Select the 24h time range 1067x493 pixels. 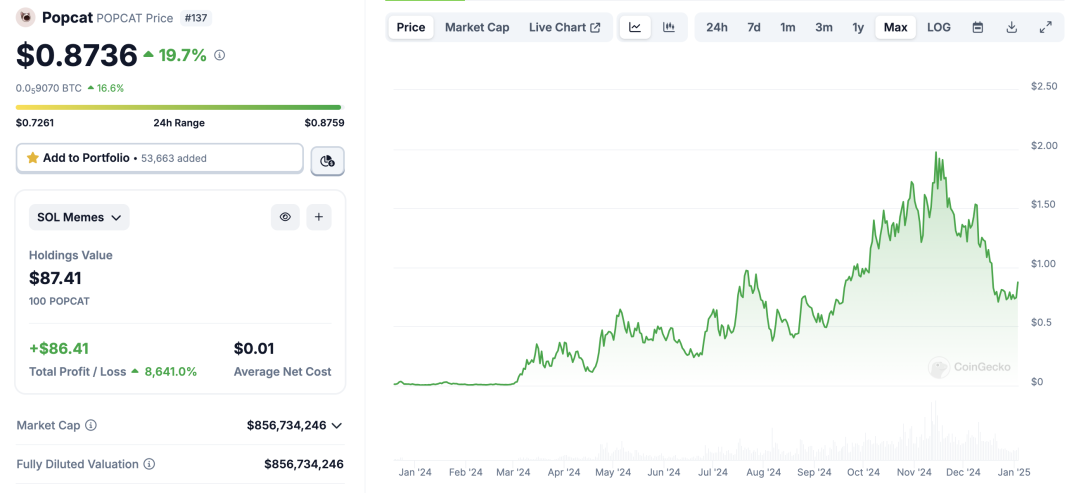(717, 27)
